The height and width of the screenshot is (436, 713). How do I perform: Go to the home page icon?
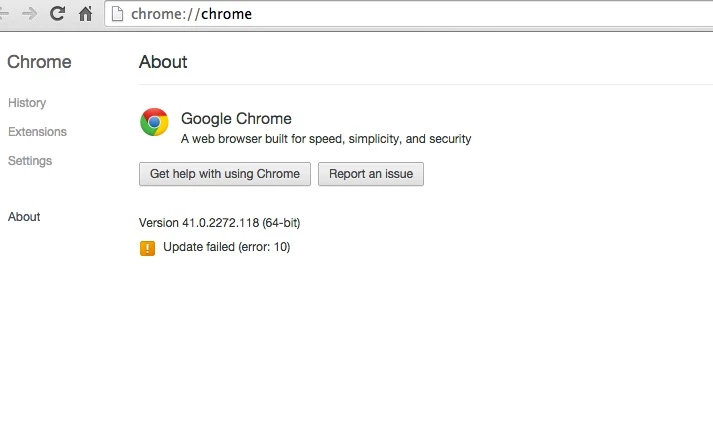coord(85,14)
